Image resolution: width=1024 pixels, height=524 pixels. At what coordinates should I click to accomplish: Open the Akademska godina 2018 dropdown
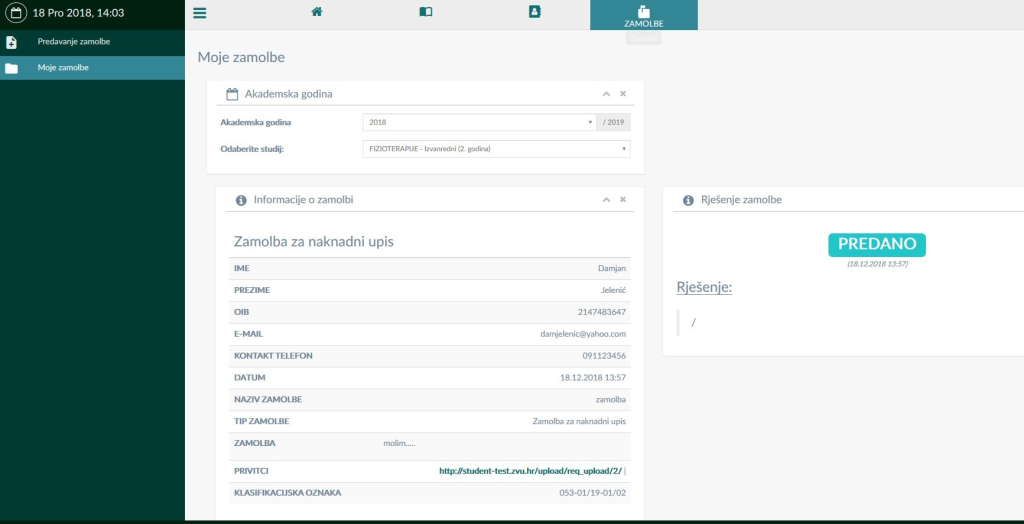click(x=479, y=122)
